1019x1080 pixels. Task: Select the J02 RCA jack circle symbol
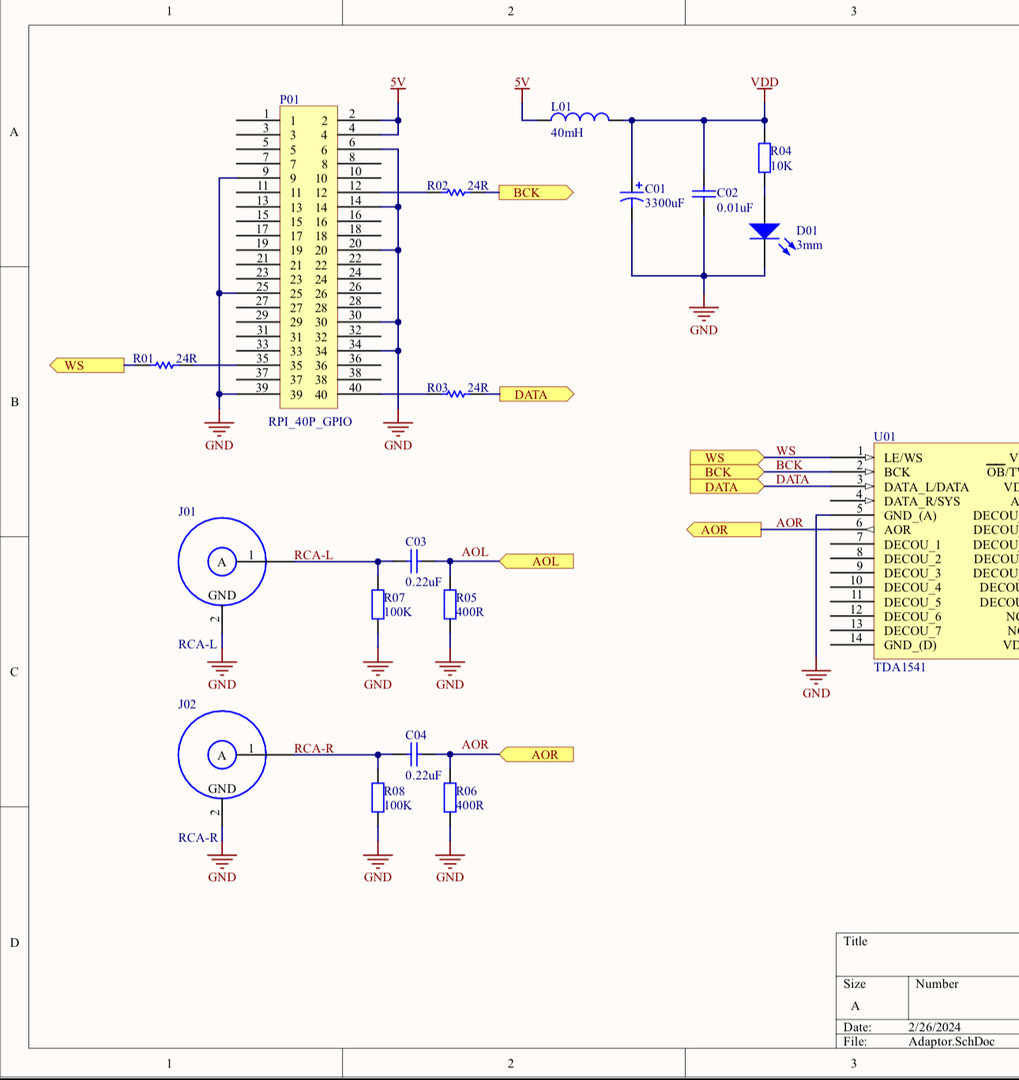click(222, 755)
